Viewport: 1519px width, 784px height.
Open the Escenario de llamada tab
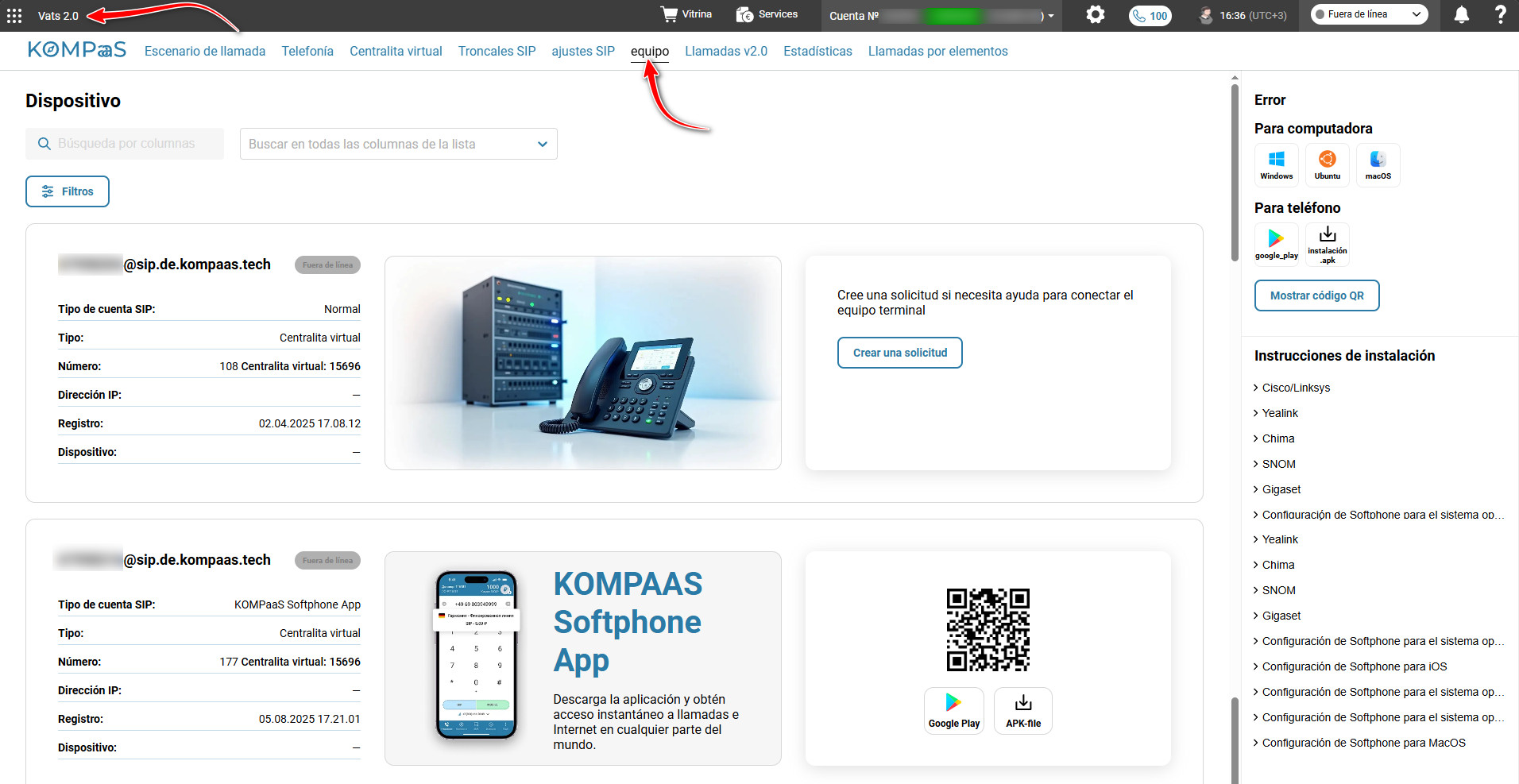pyautogui.click(x=205, y=51)
